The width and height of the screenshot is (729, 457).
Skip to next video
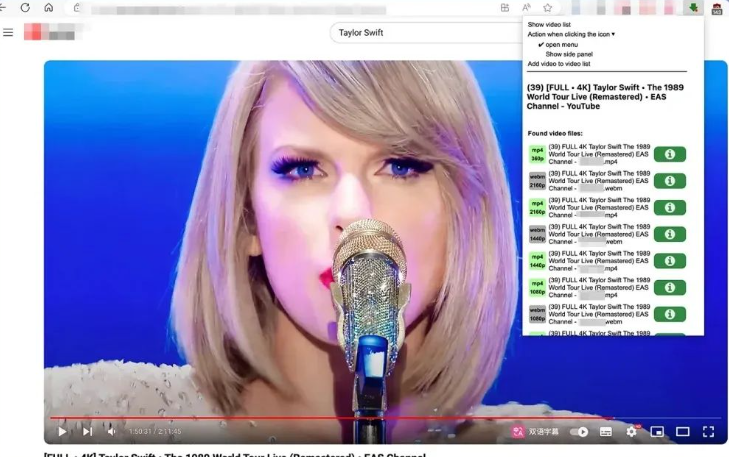coord(87,431)
